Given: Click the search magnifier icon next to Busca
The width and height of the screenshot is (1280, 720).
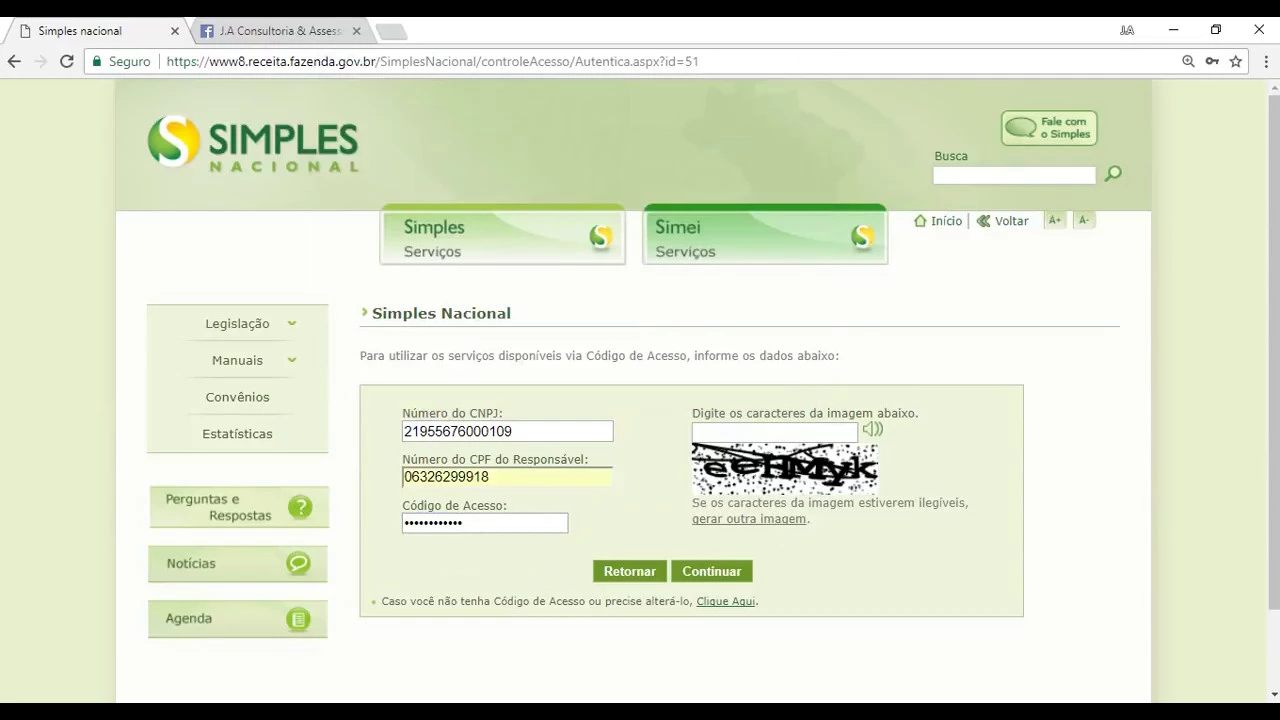Looking at the screenshot, I should click(1113, 174).
